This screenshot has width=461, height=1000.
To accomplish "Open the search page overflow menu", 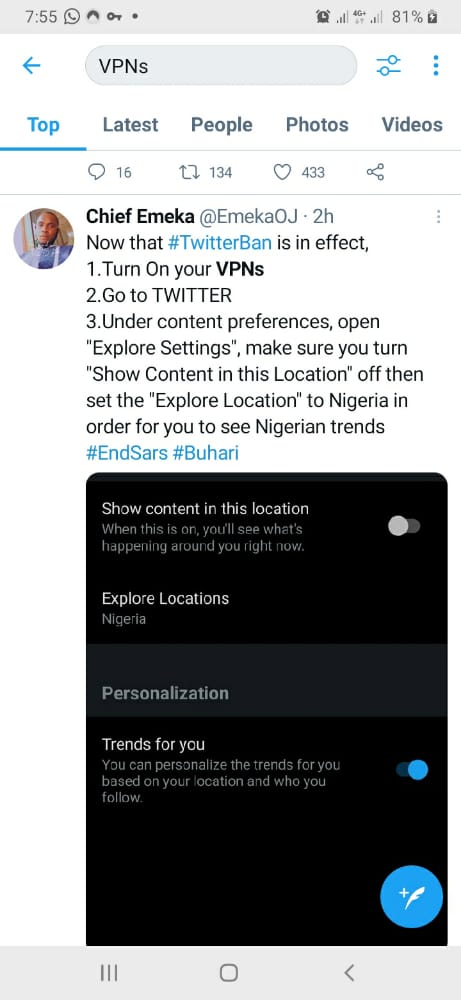I will 435,65.
